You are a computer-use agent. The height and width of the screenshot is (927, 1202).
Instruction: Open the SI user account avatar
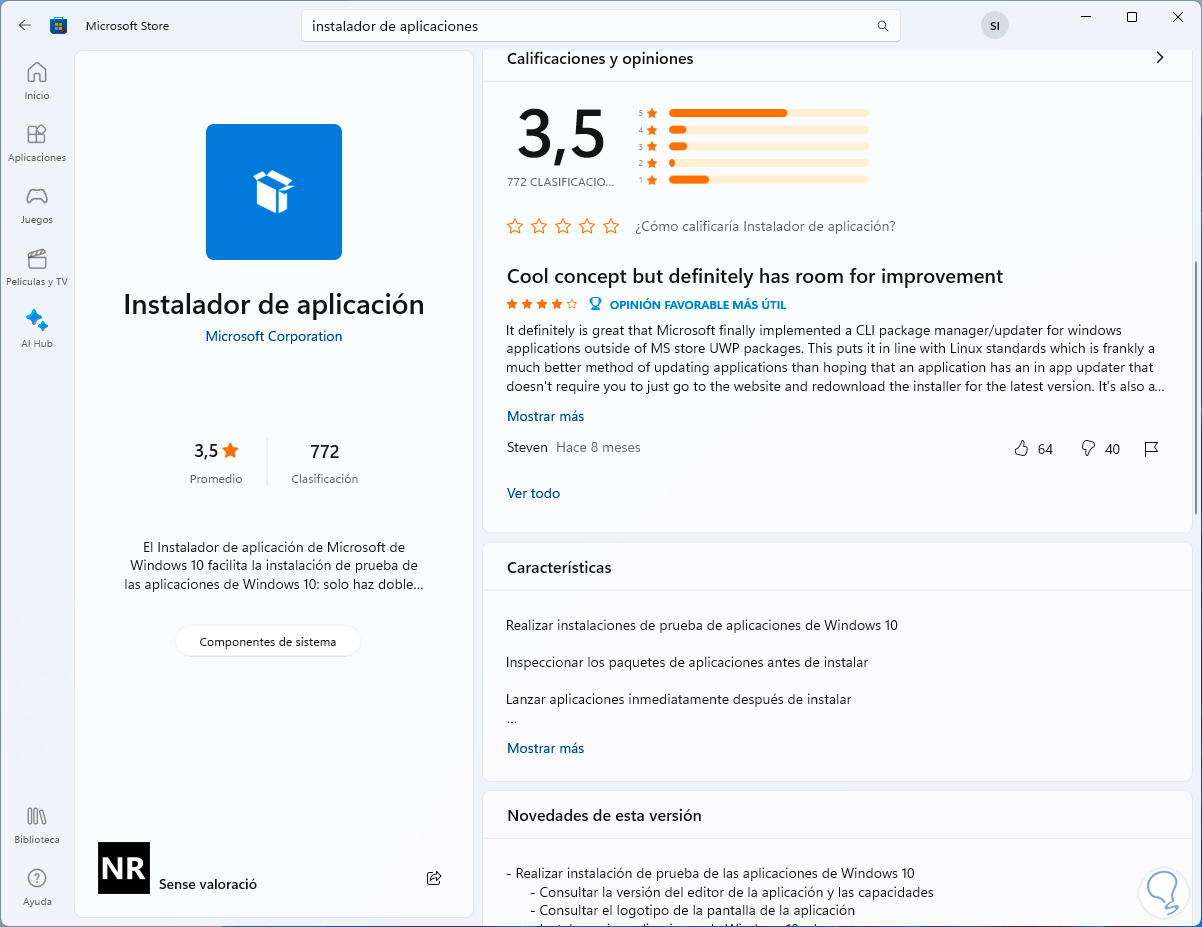click(994, 26)
